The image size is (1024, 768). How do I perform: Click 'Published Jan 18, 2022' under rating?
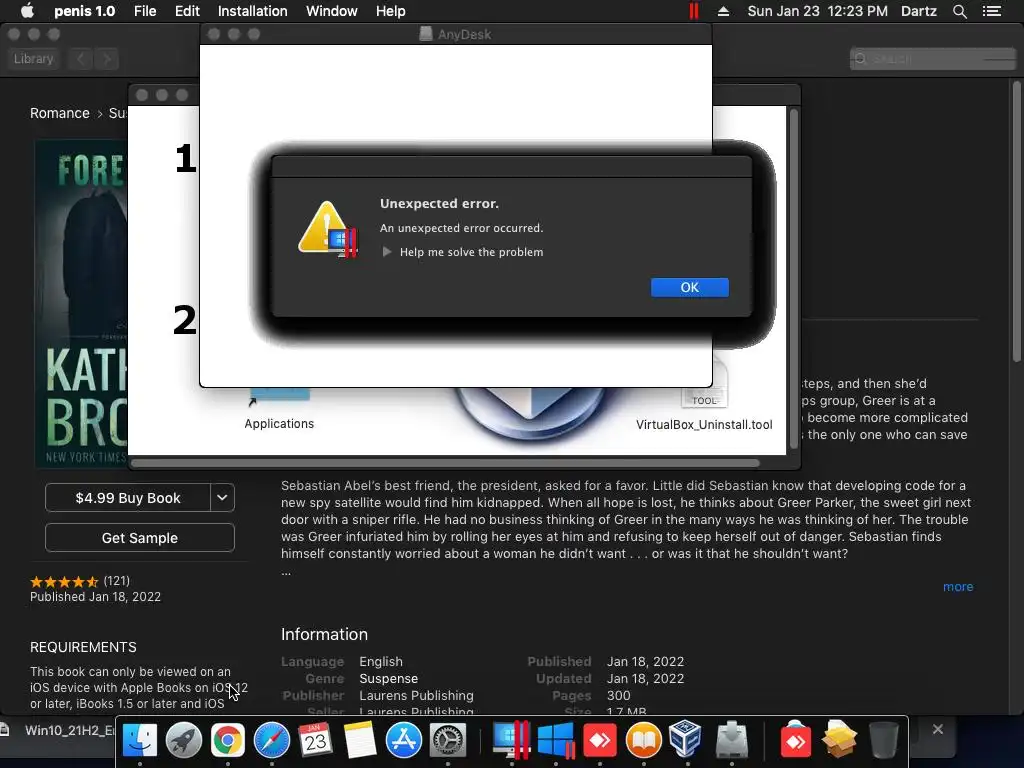[95, 597]
